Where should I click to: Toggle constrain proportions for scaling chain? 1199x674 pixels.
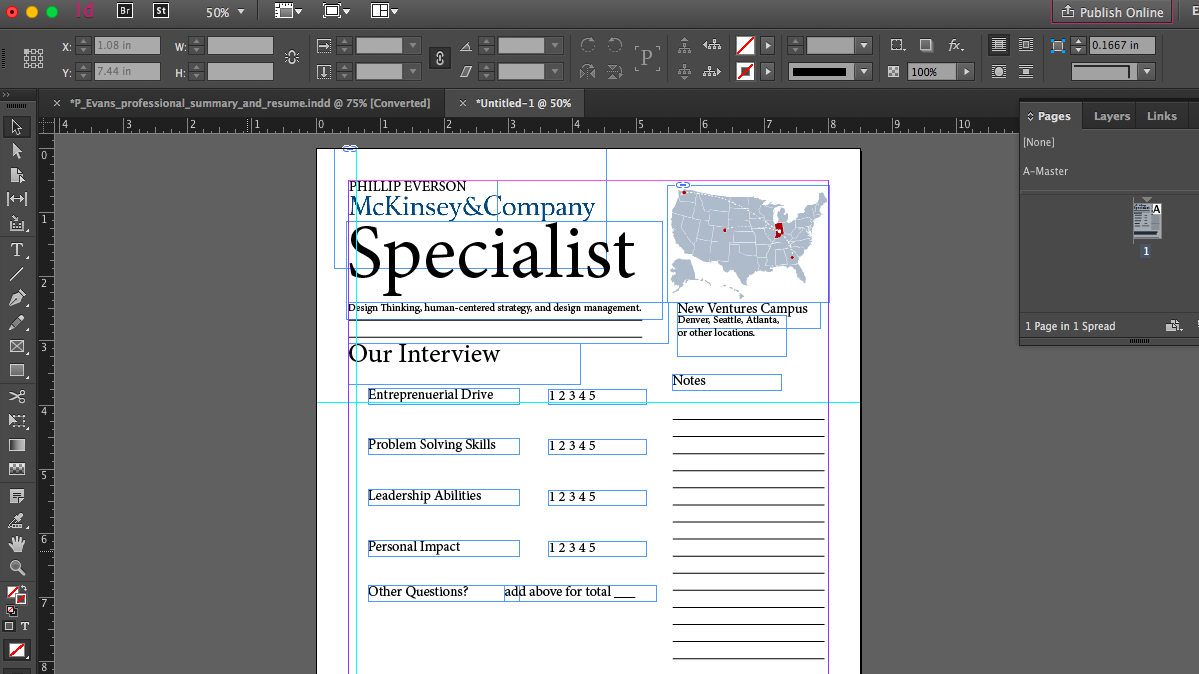[440, 58]
